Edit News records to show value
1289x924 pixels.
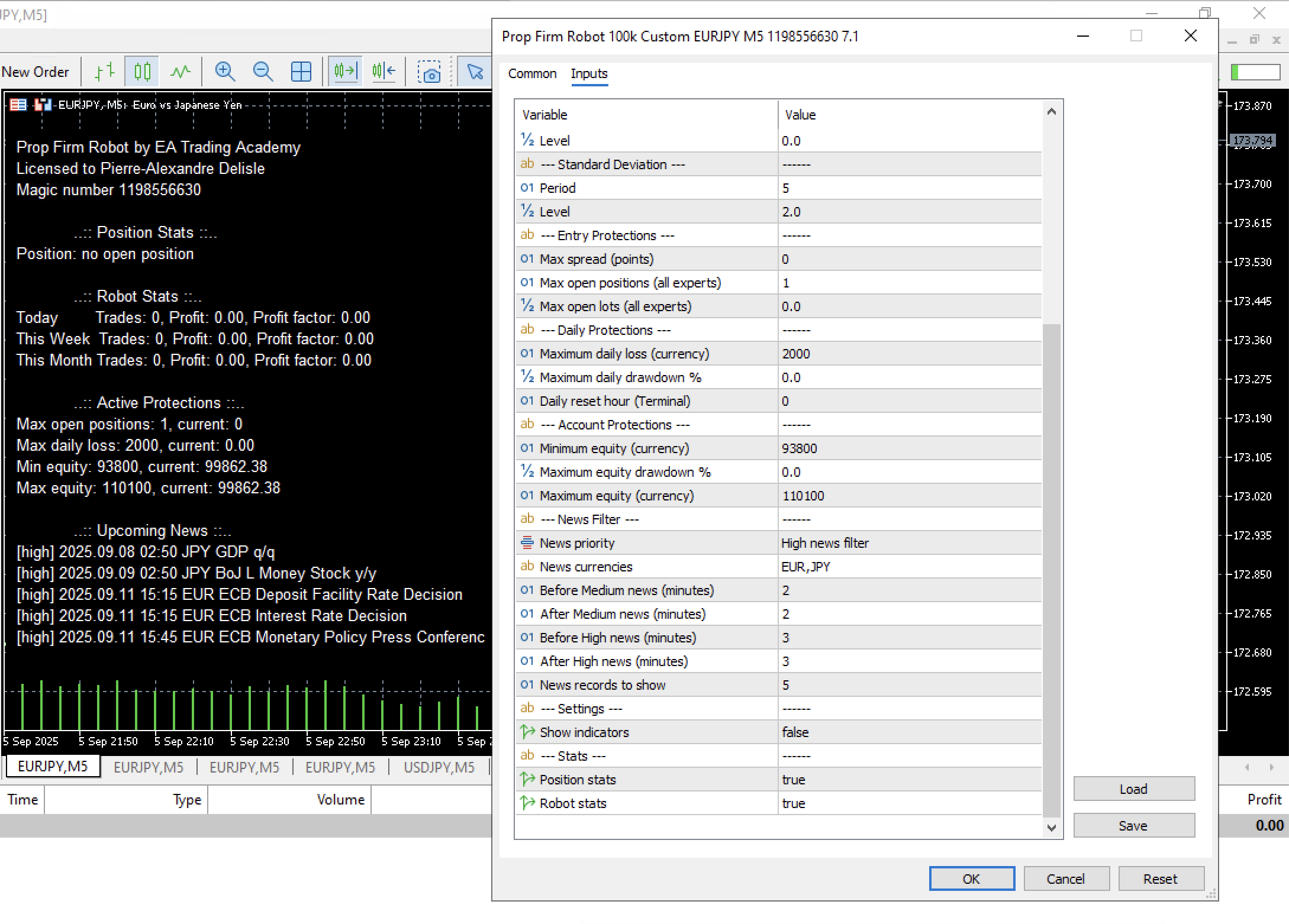coord(910,685)
